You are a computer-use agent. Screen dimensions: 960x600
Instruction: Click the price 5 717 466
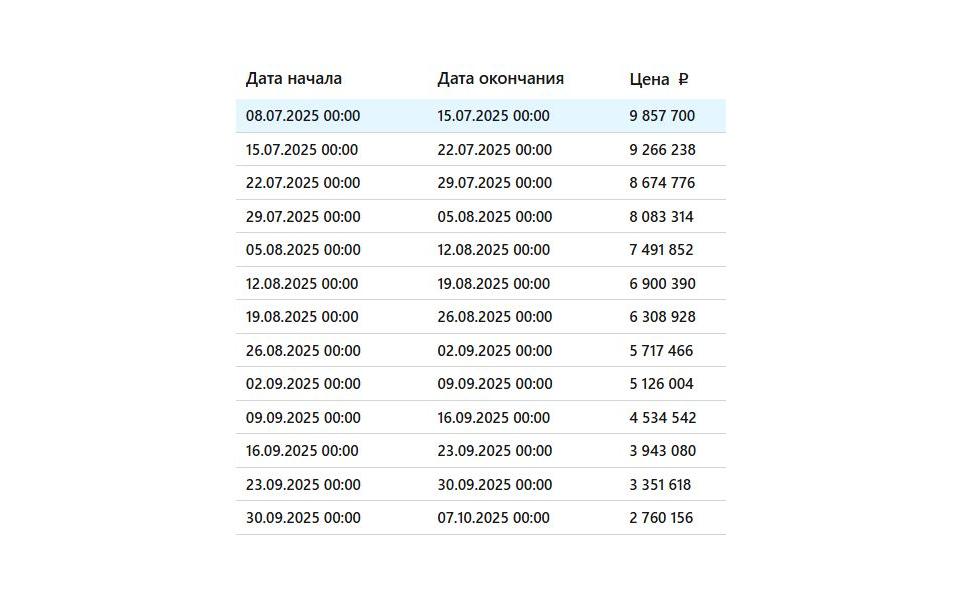pos(661,350)
